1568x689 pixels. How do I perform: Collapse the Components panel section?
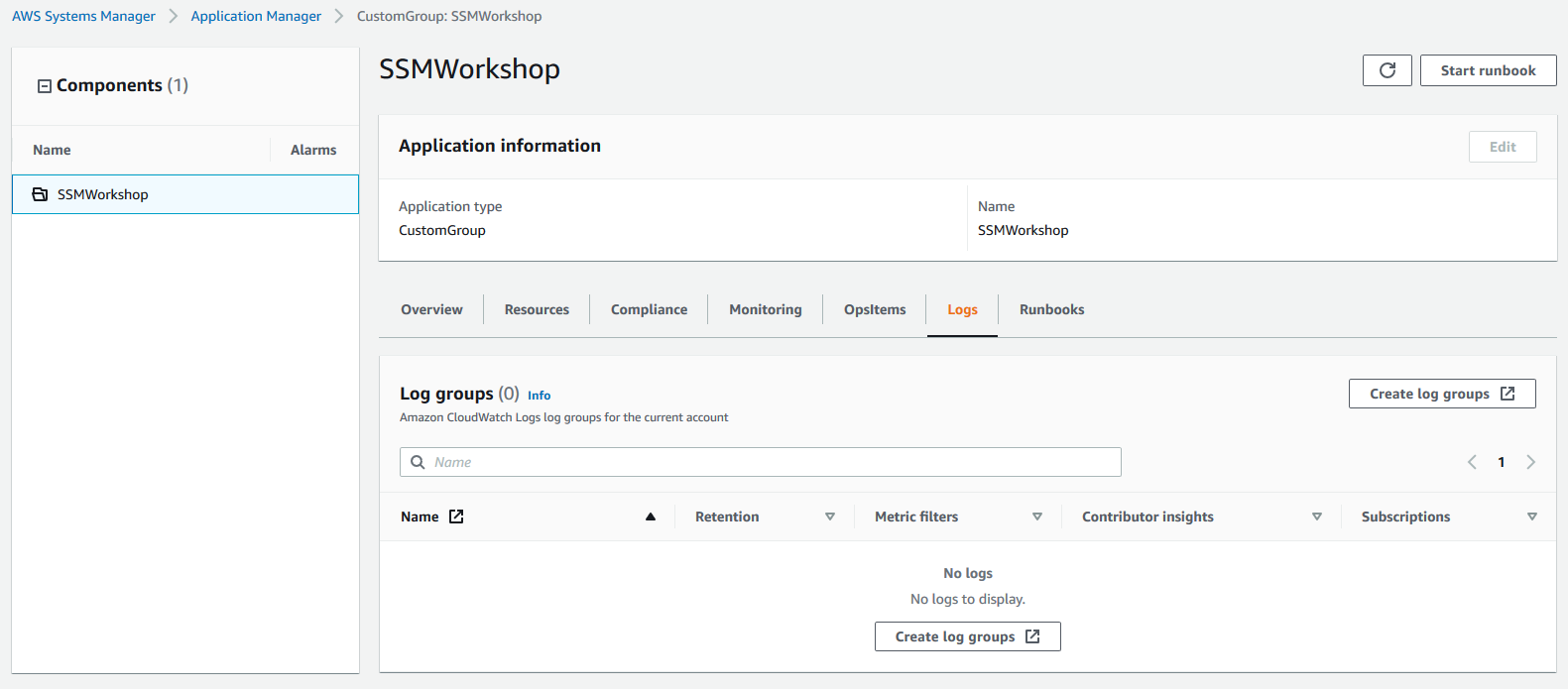pyautogui.click(x=45, y=86)
